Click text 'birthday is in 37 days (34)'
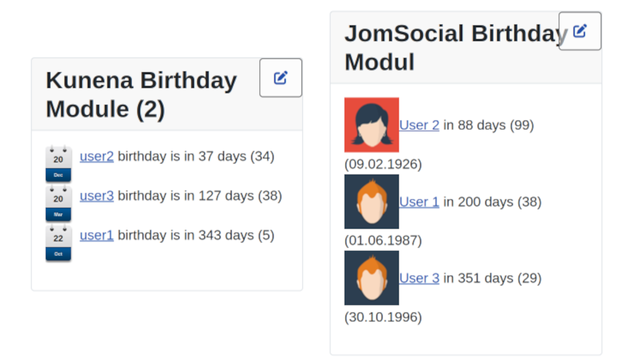Screen dimensions: 640x360 (196, 156)
